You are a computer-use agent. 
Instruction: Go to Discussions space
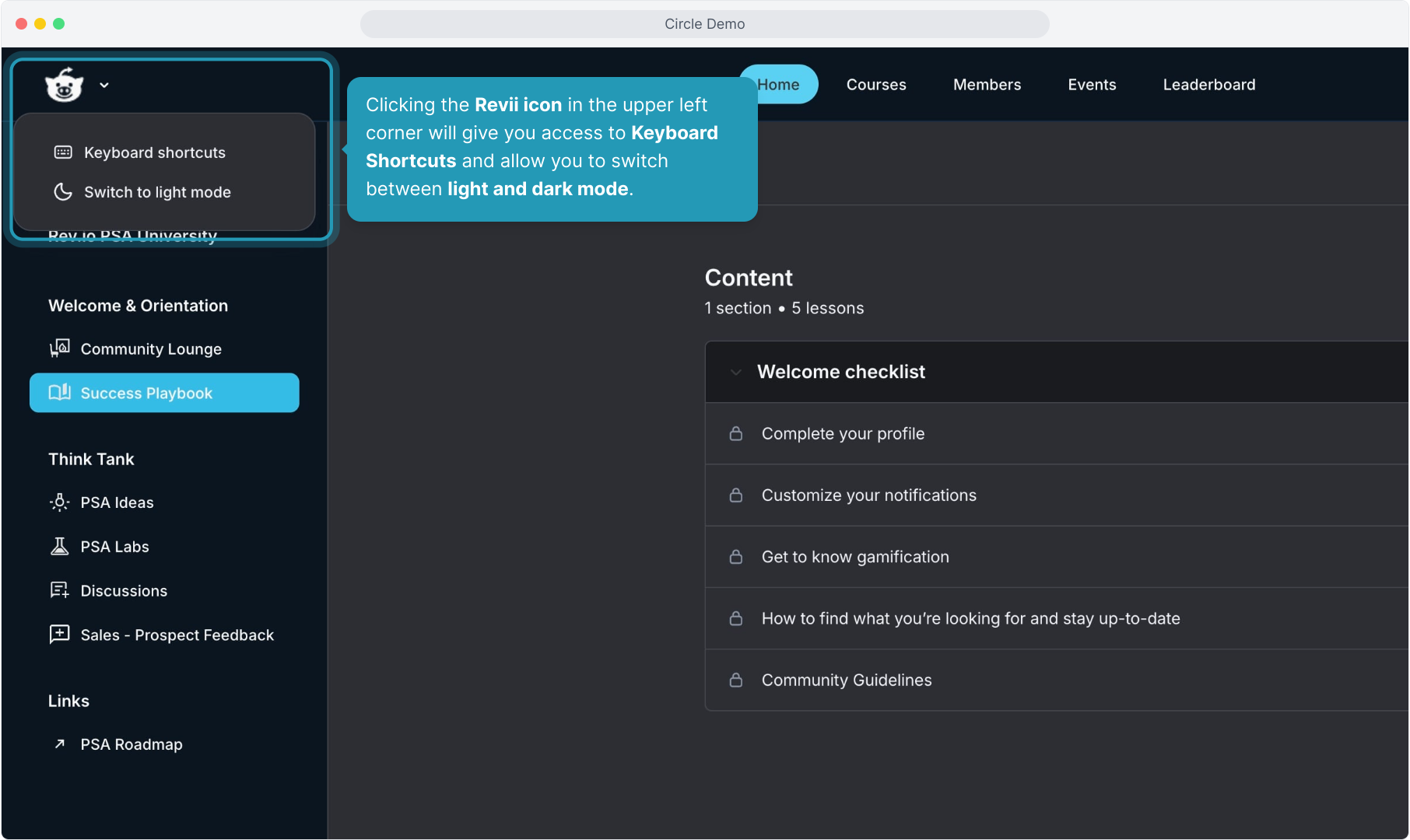[124, 591]
